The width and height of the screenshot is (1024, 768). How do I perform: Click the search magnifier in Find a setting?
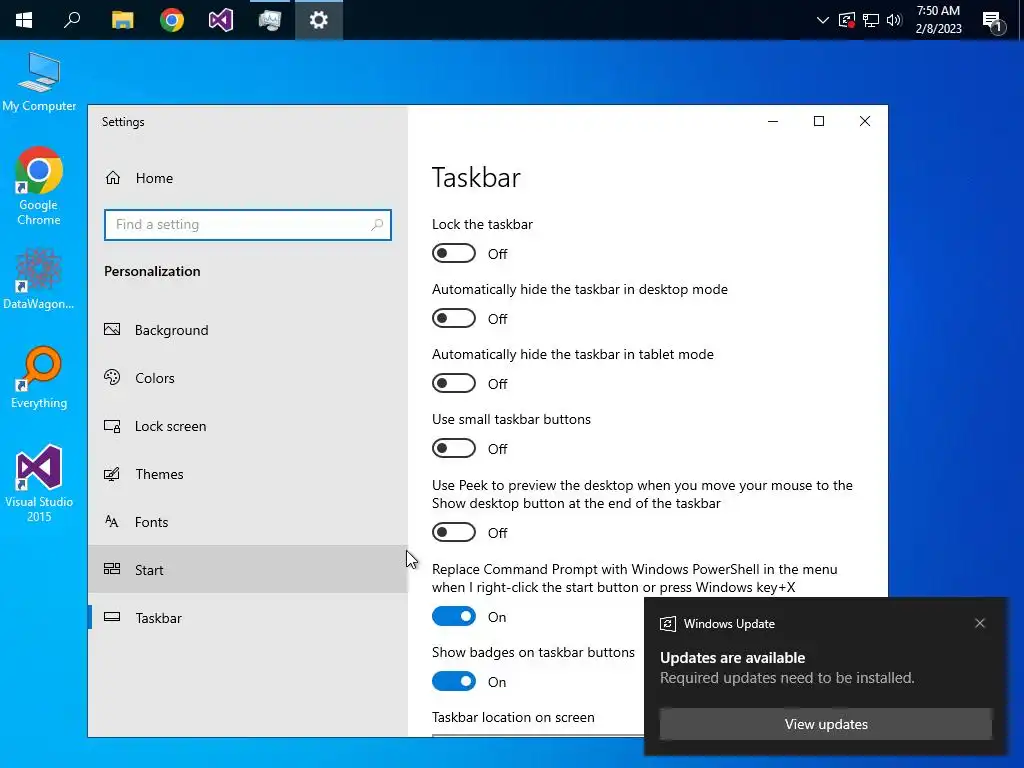(377, 225)
